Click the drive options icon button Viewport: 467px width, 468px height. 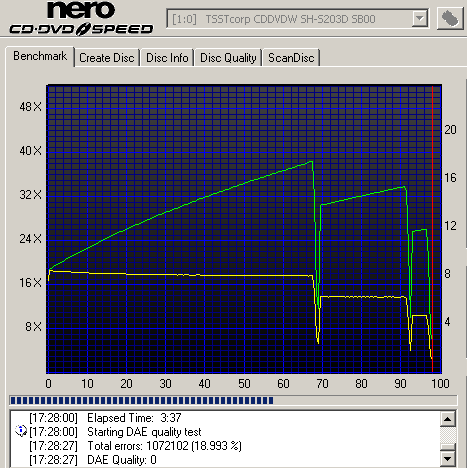[450, 19]
